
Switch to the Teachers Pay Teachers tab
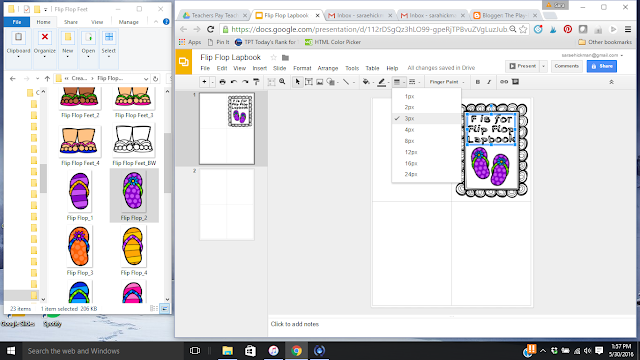(x=216, y=16)
